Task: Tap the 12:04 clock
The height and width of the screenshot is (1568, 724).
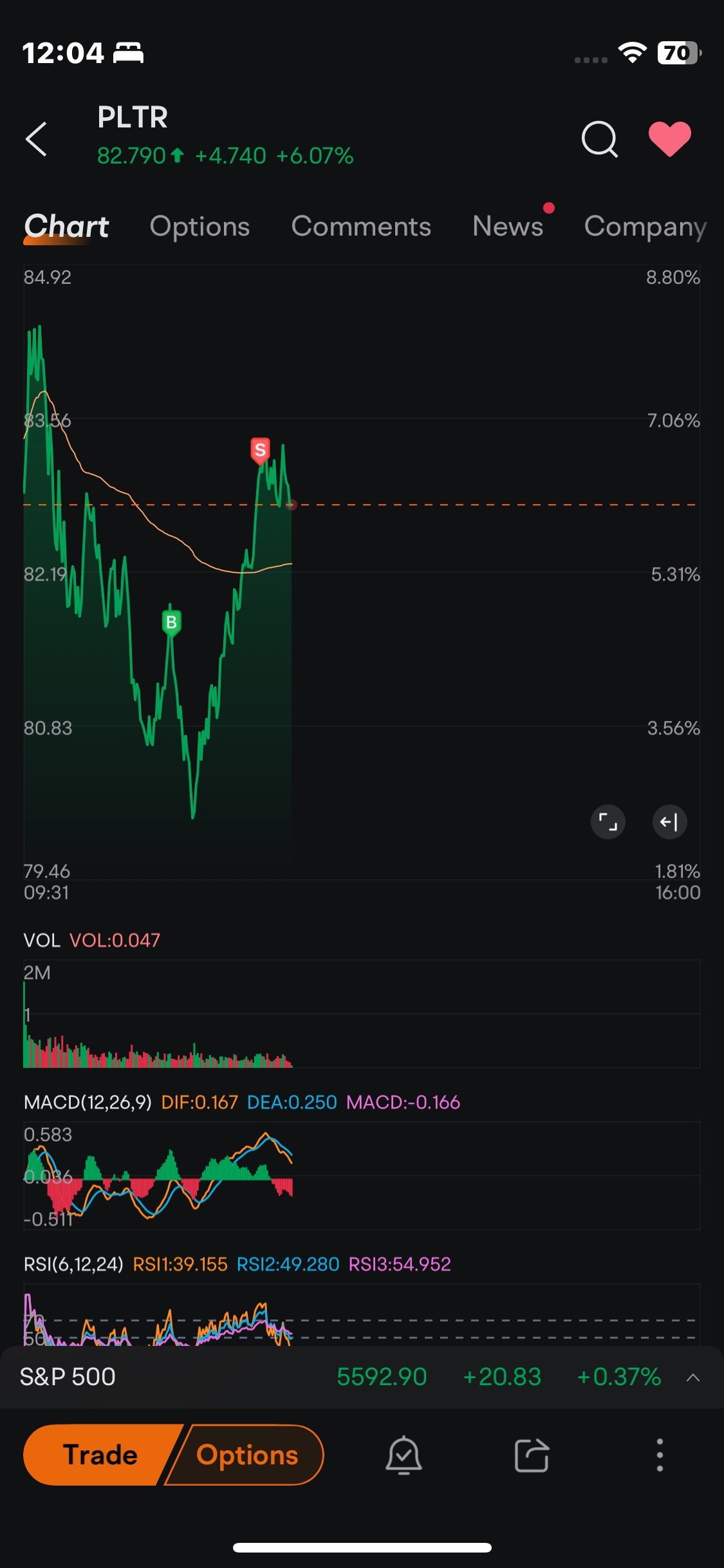Action: (x=63, y=53)
